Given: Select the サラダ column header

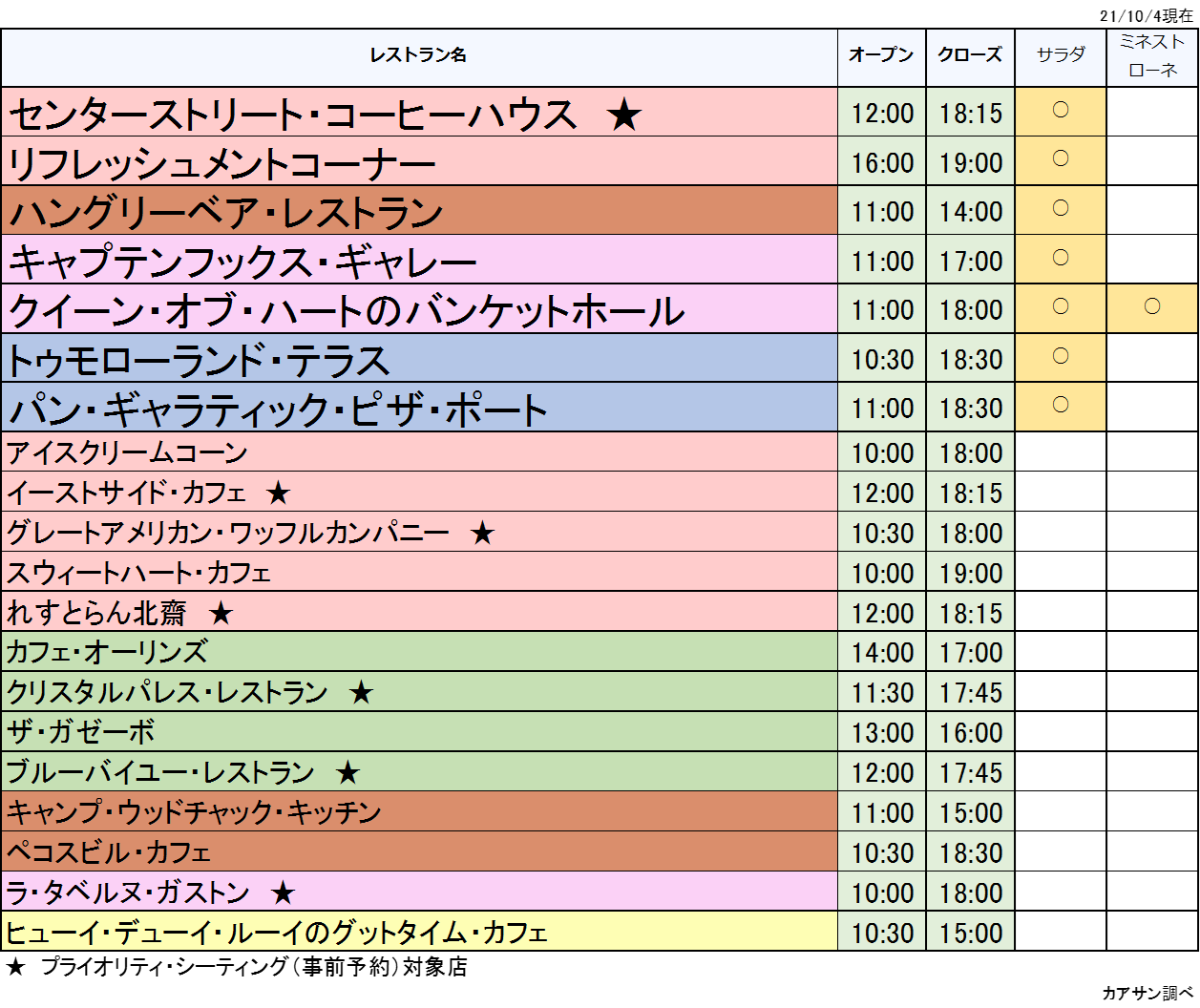Looking at the screenshot, I should tap(1060, 56).
